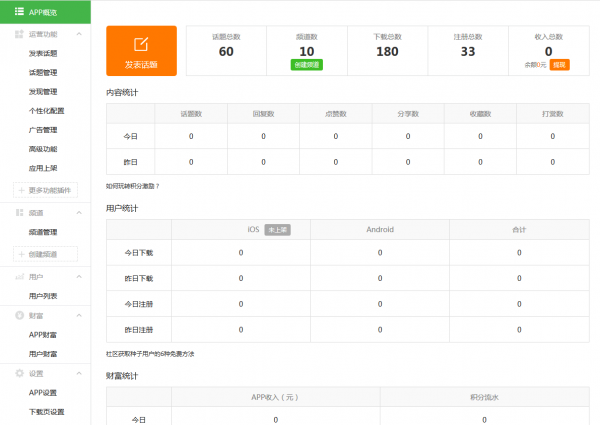Click the 打赏数 column header
The width and height of the screenshot is (600, 425).
(553, 114)
